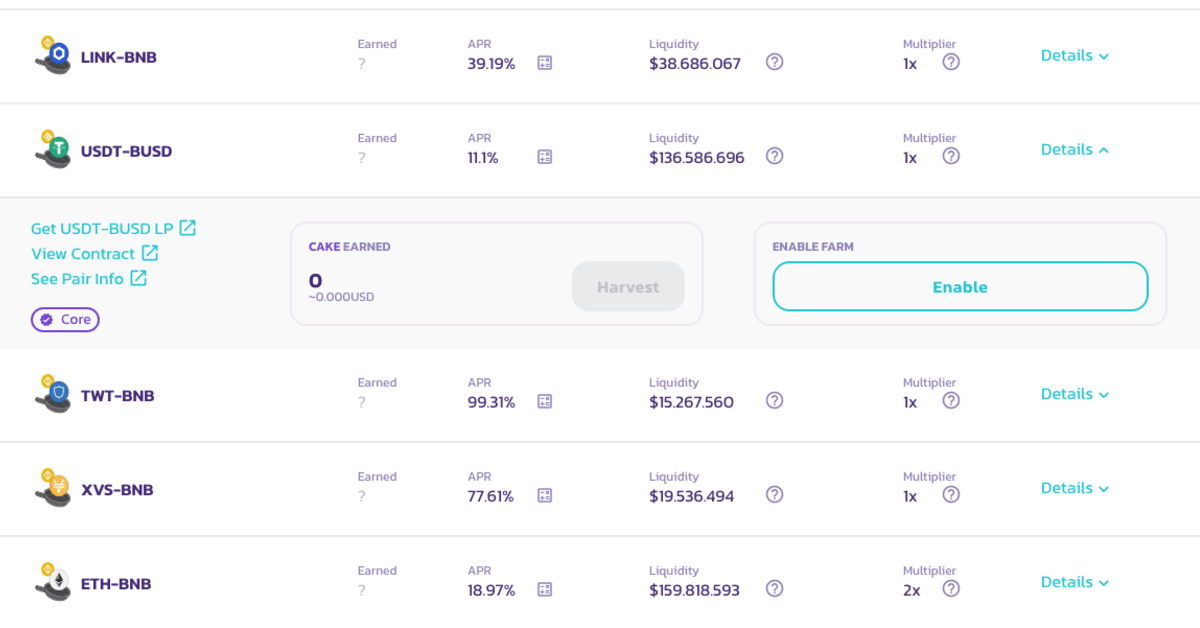Open the See Pair Info link
This screenshot has width=1200, height=628.
click(x=89, y=279)
